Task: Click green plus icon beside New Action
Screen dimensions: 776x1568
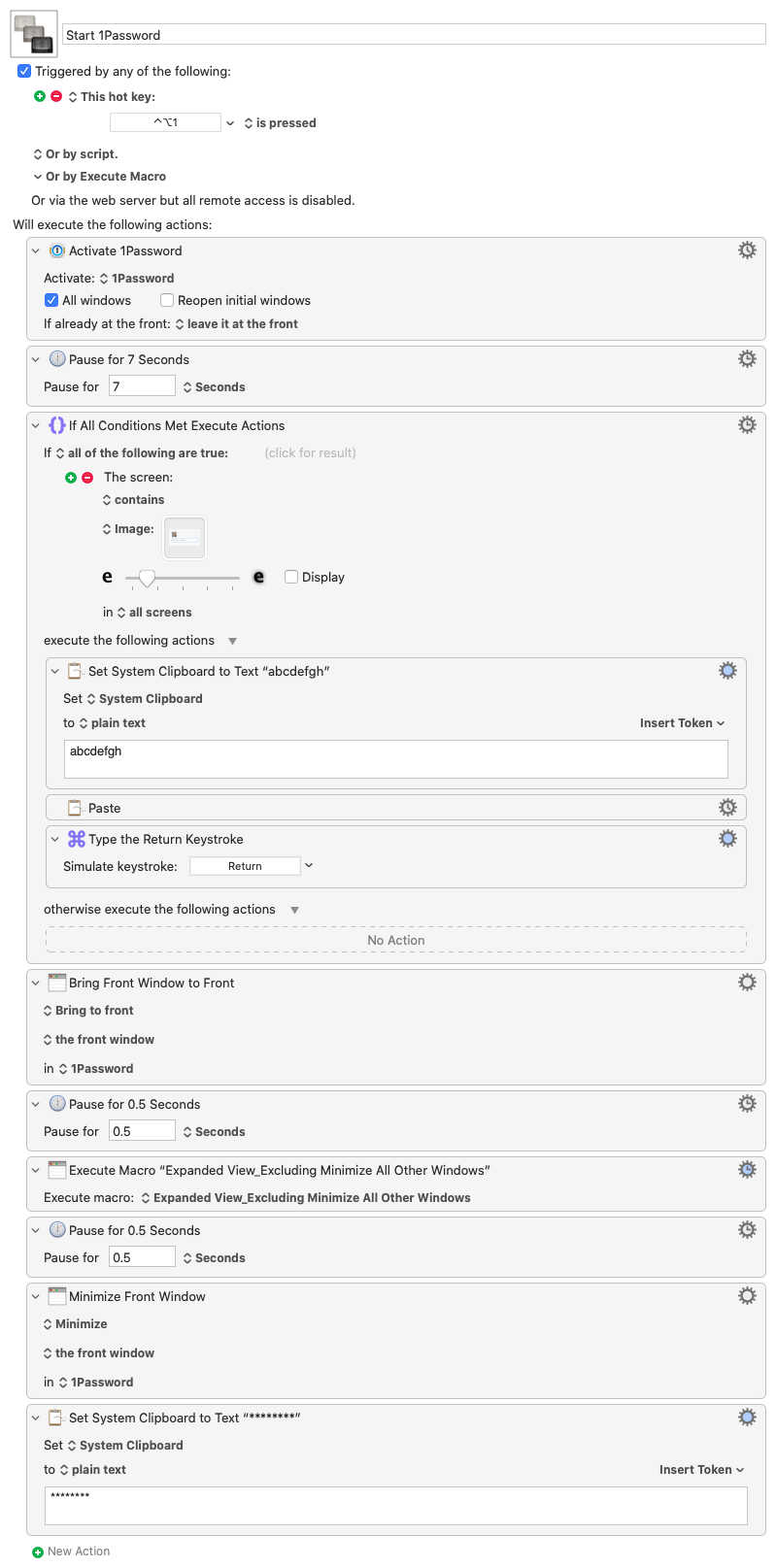Action: (x=38, y=1551)
